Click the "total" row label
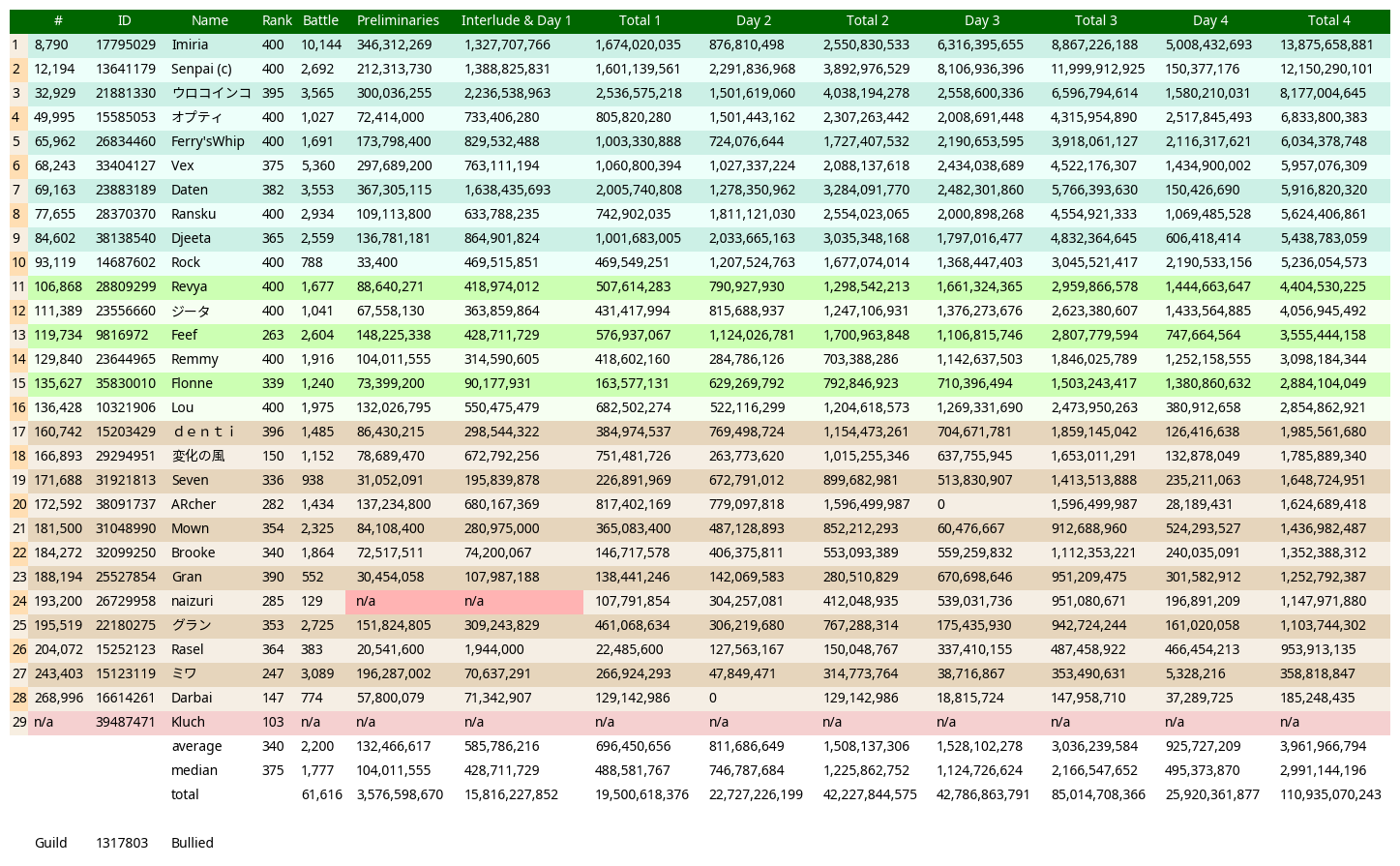This screenshot has height=866, width=1400. click(185, 794)
